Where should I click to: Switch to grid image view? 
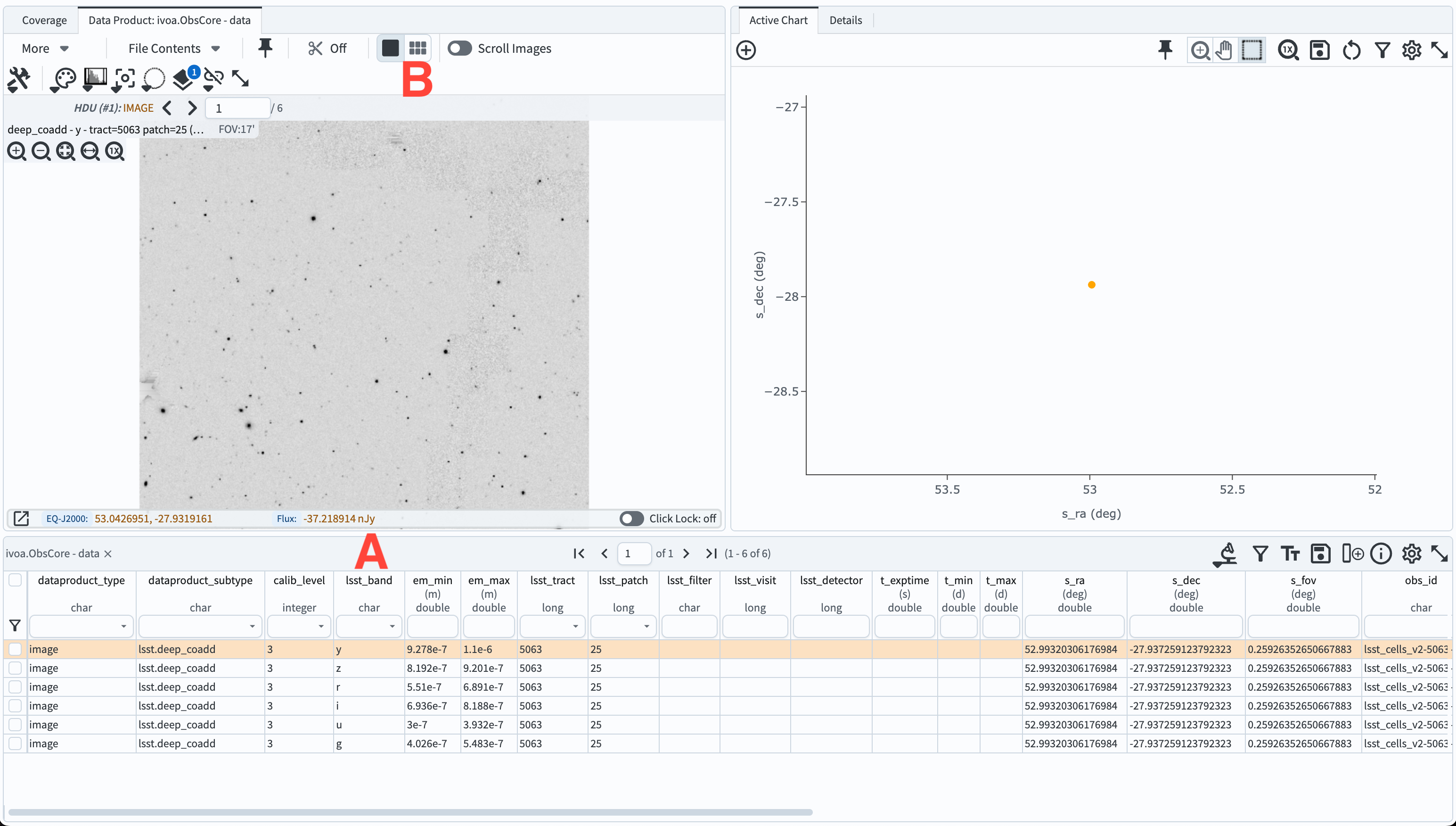(418, 48)
